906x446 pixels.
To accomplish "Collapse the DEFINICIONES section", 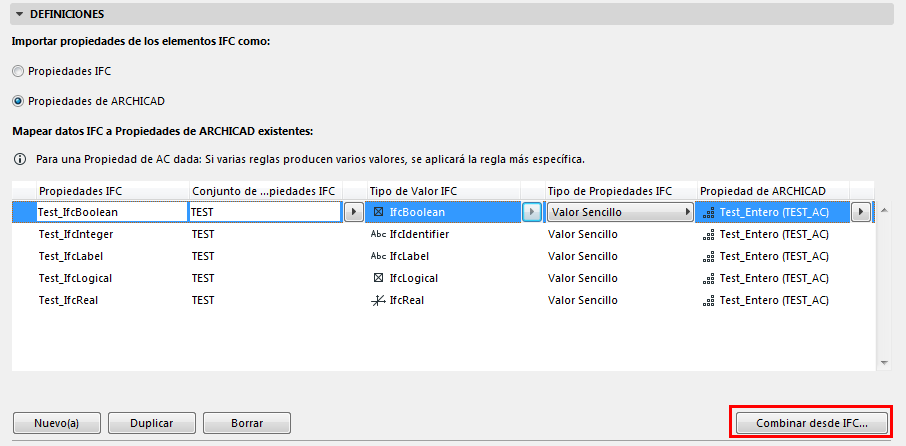I will (x=19, y=14).
